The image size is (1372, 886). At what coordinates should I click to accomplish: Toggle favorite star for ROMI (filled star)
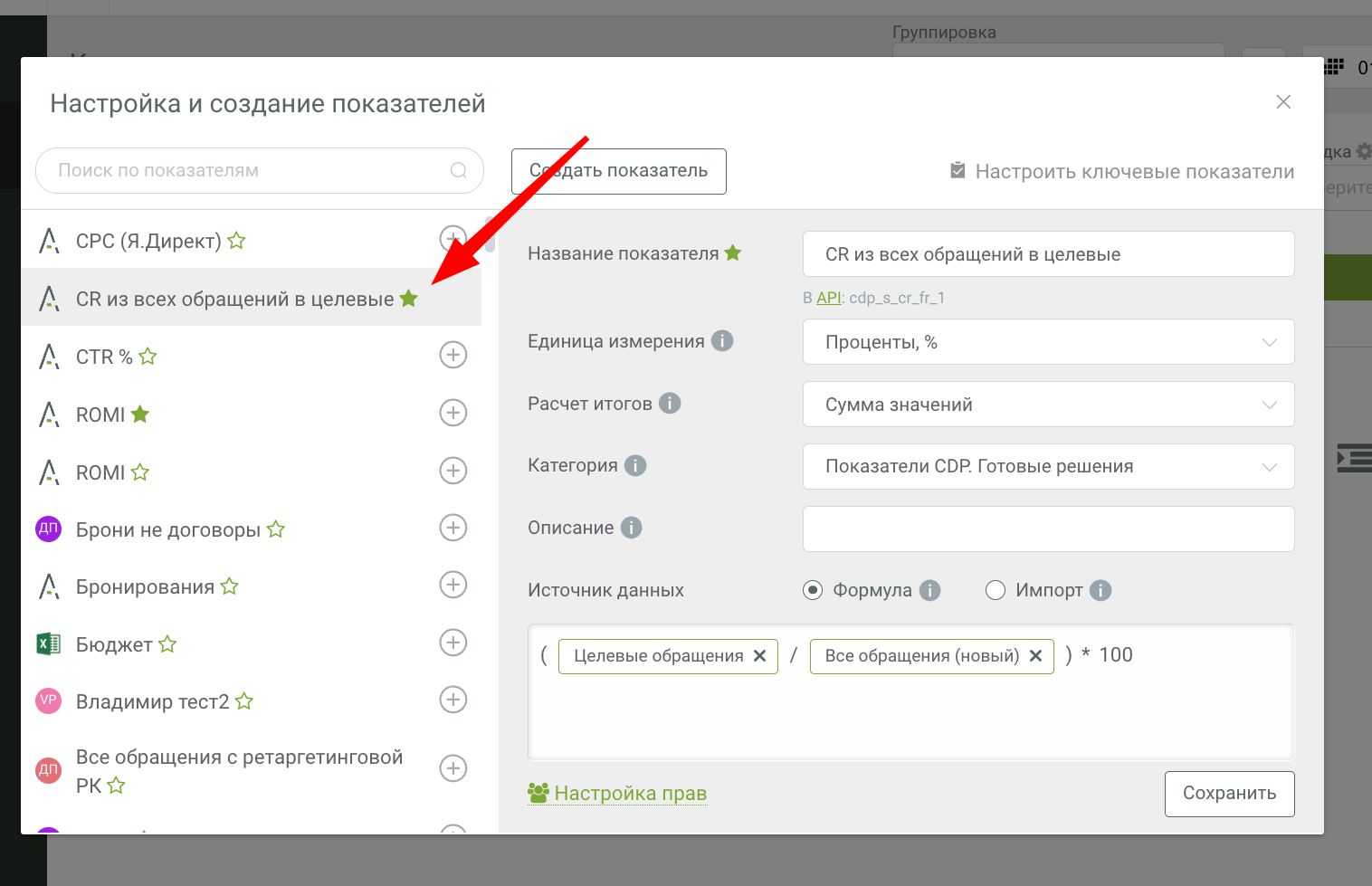pyautogui.click(x=140, y=414)
